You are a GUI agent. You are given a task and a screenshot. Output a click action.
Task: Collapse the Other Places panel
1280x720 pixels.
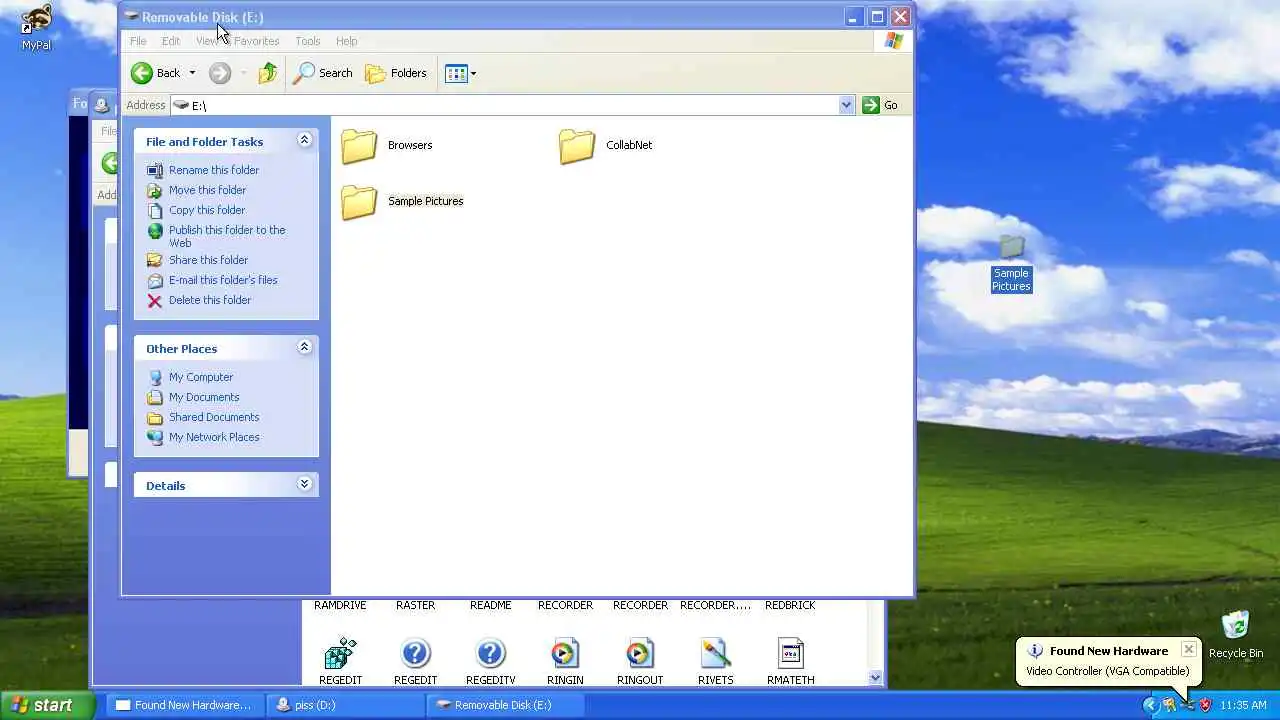coord(304,348)
